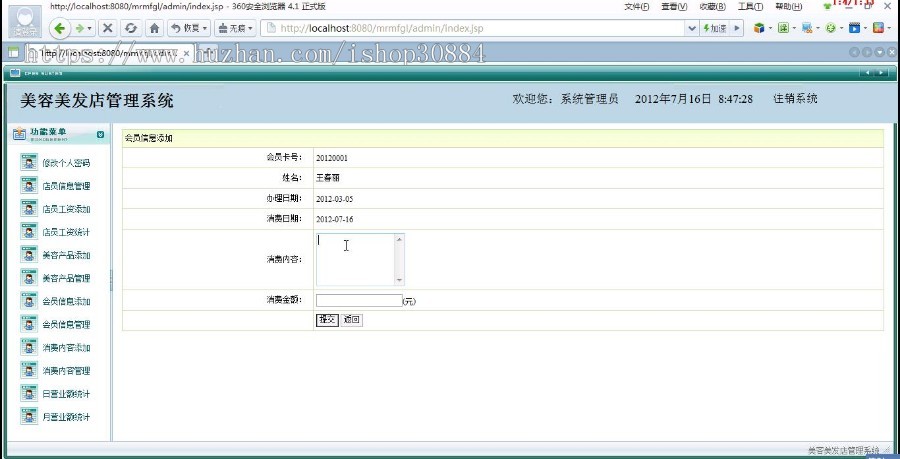
Task: Open the 文件(F) menu
Action: [636, 6]
